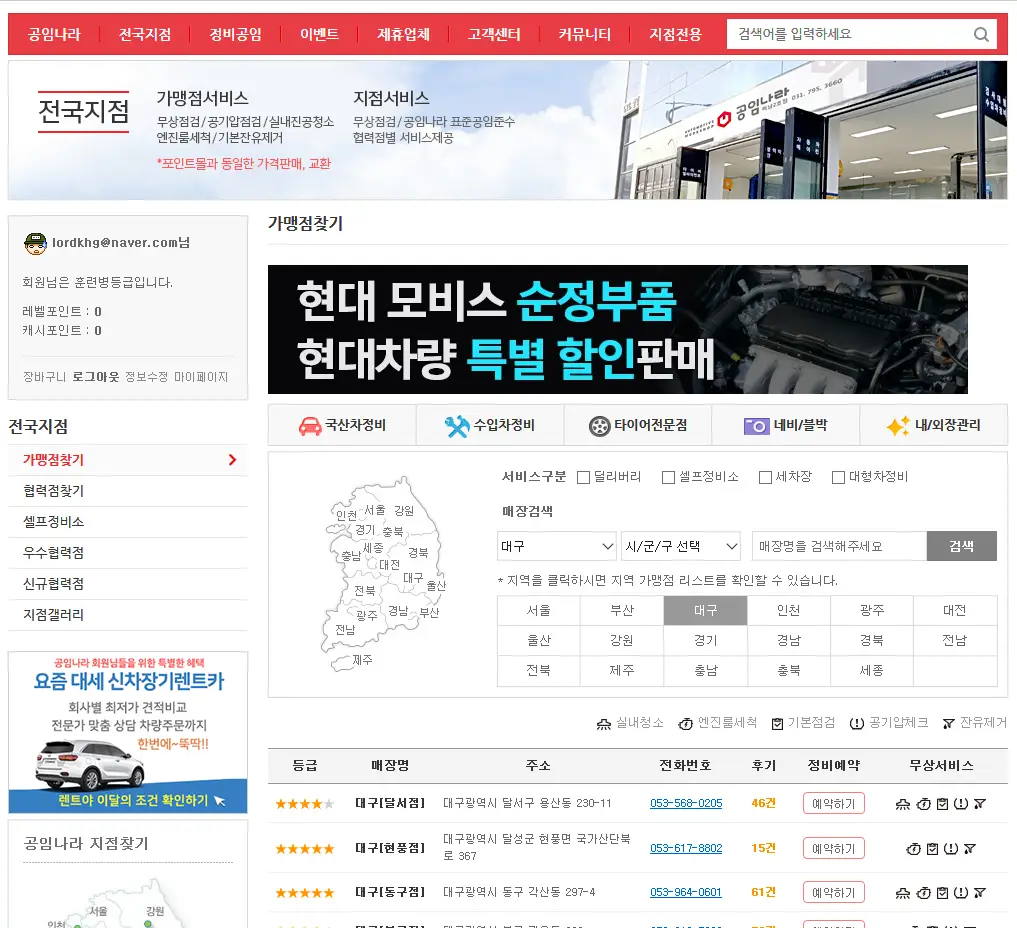This screenshot has width=1017, height=928.
Task: Click the red chevron arrow beside 가맹점찾기
Action: [x=232, y=460]
